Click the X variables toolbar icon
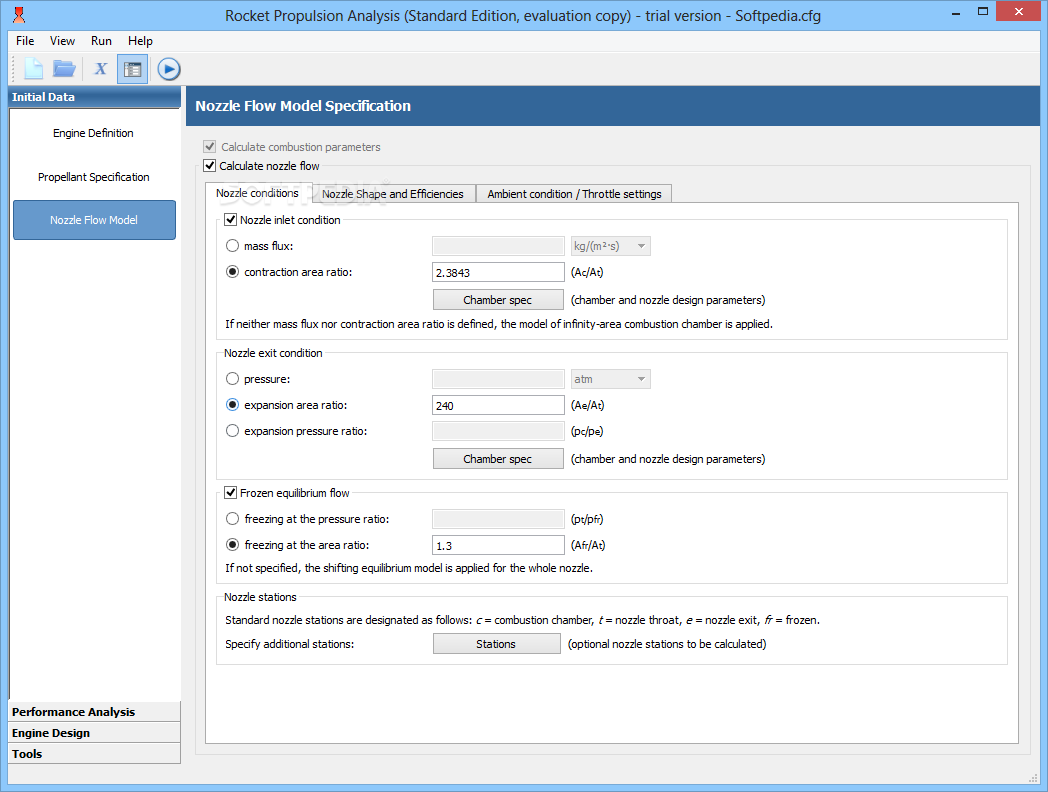The image size is (1048, 792). [x=100, y=69]
